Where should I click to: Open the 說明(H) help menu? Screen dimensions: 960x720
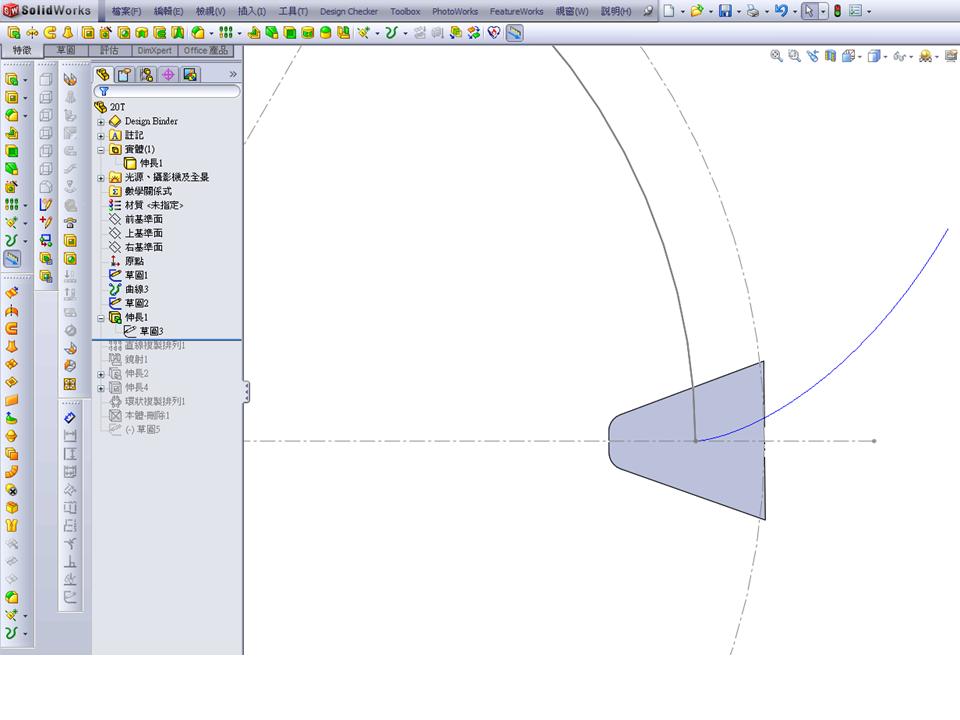pyautogui.click(x=615, y=11)
